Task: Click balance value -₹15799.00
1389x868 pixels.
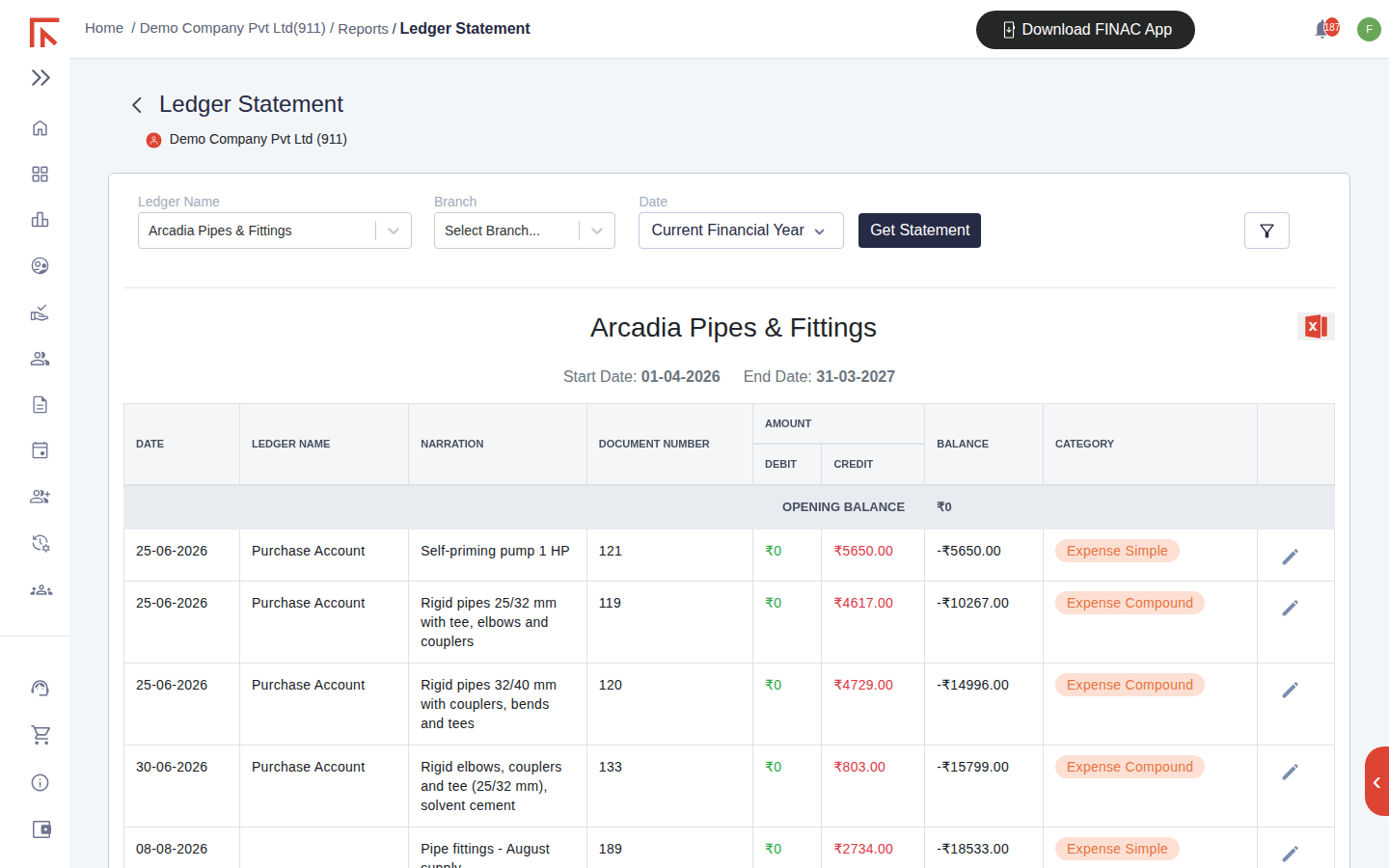Action: tap(972, 767)
